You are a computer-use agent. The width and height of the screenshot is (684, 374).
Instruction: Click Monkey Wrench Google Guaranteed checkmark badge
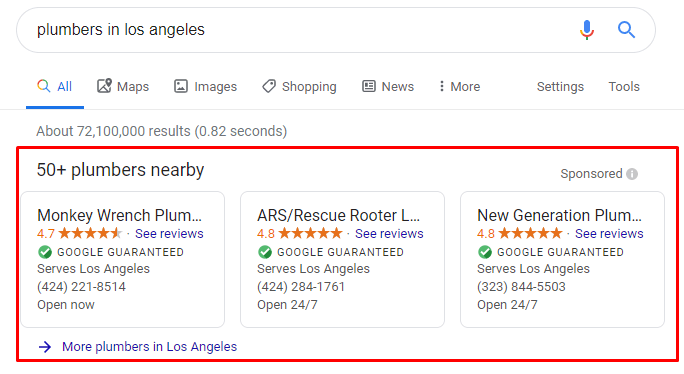point(45,252)
